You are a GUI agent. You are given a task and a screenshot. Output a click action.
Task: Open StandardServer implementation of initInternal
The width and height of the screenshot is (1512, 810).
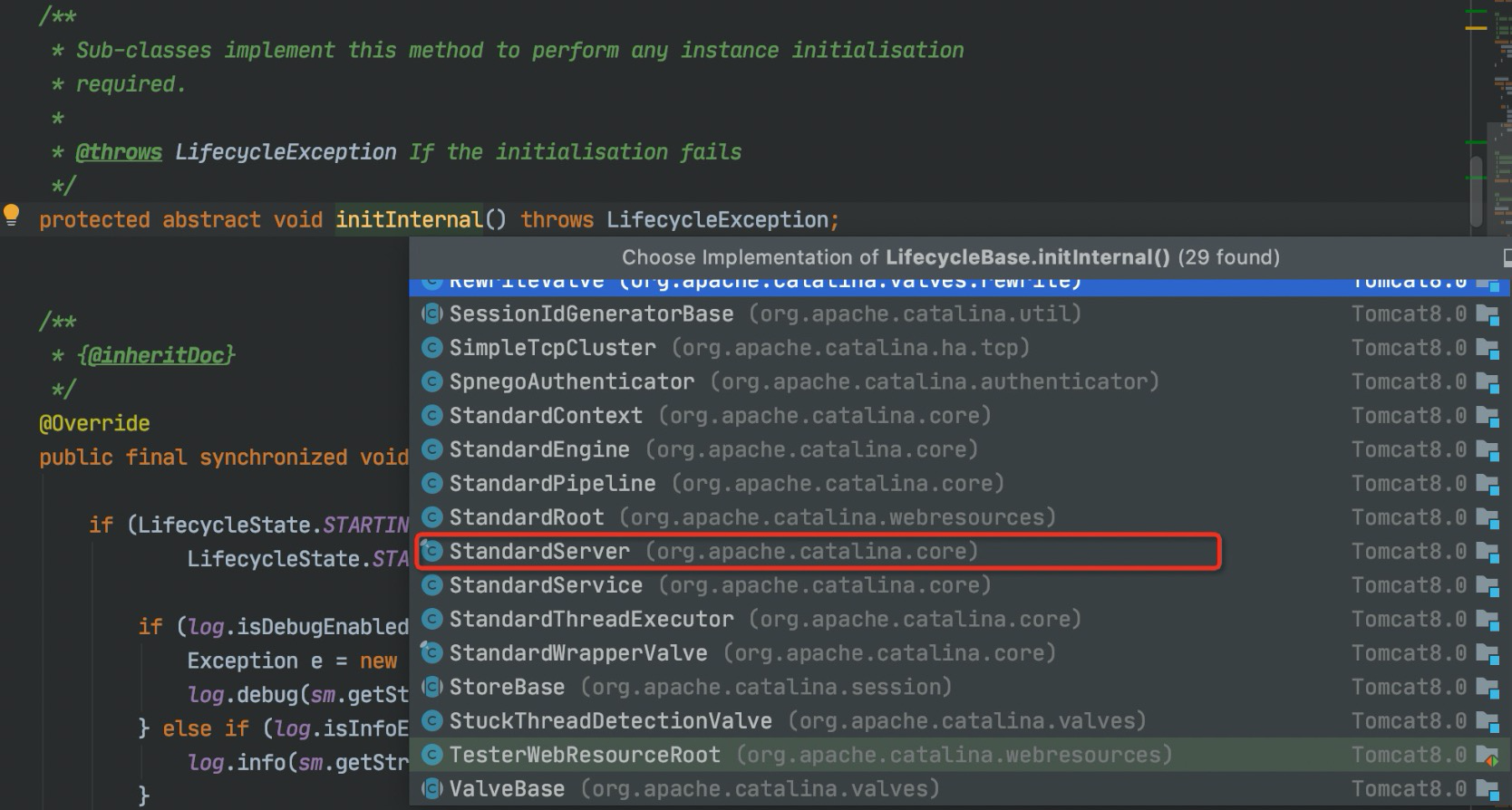[x=961, y=552]
